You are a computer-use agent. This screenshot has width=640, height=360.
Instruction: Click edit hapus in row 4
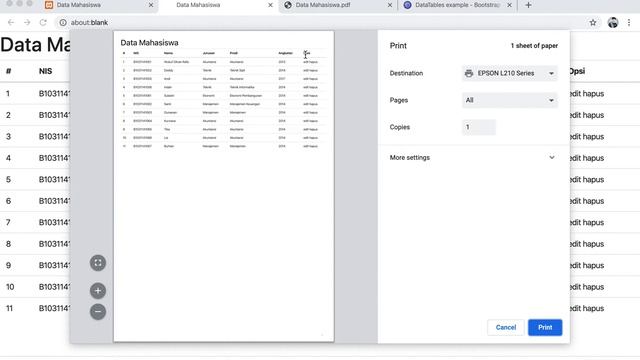click(x=587, y=158)
